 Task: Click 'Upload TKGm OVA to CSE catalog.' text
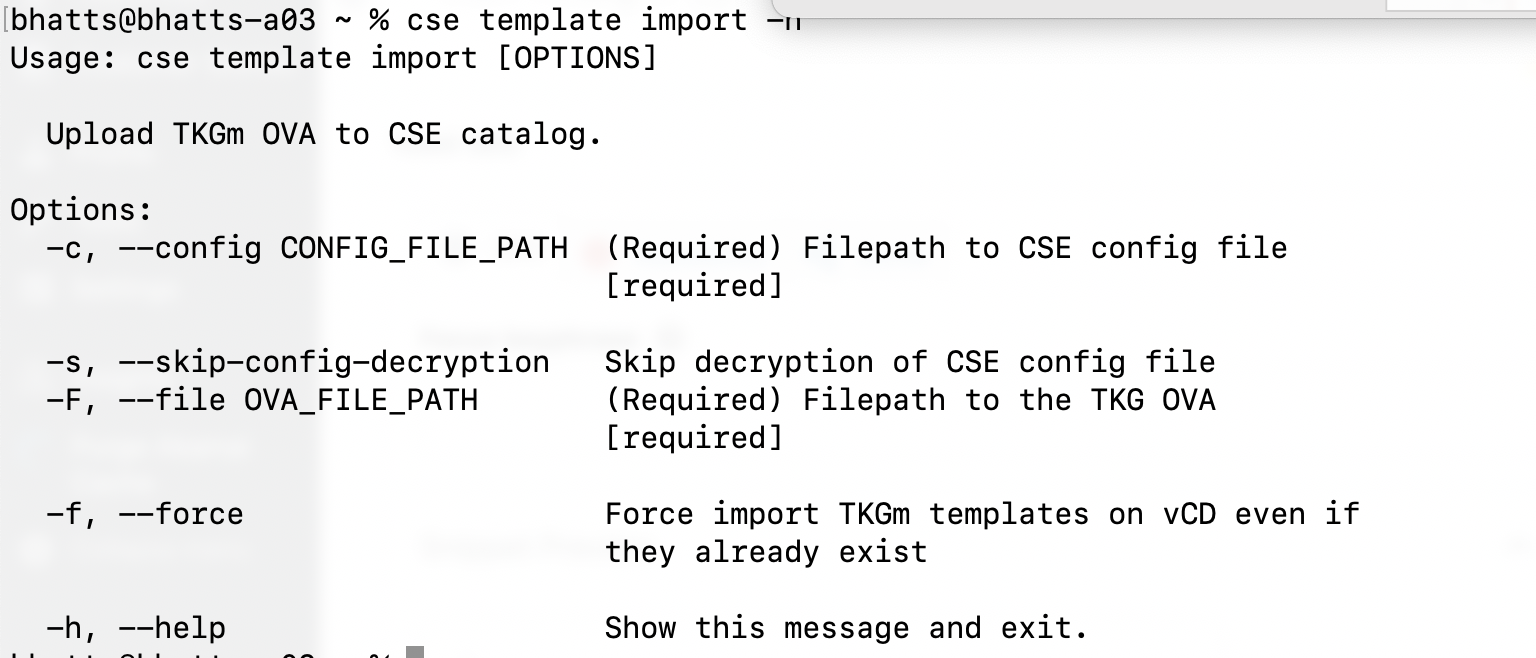point(324,134)
